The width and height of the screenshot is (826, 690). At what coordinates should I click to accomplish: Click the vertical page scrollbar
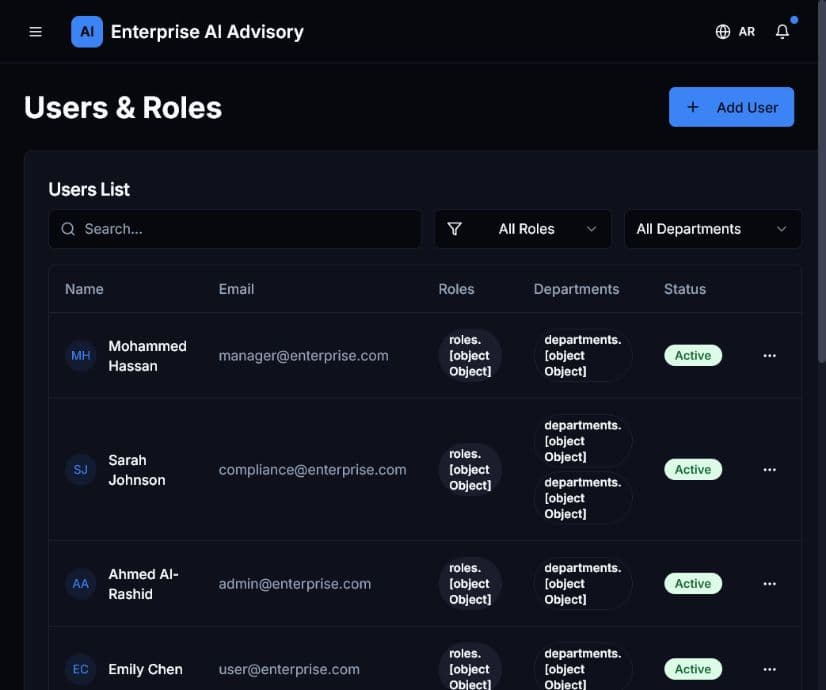click(821, 181)
